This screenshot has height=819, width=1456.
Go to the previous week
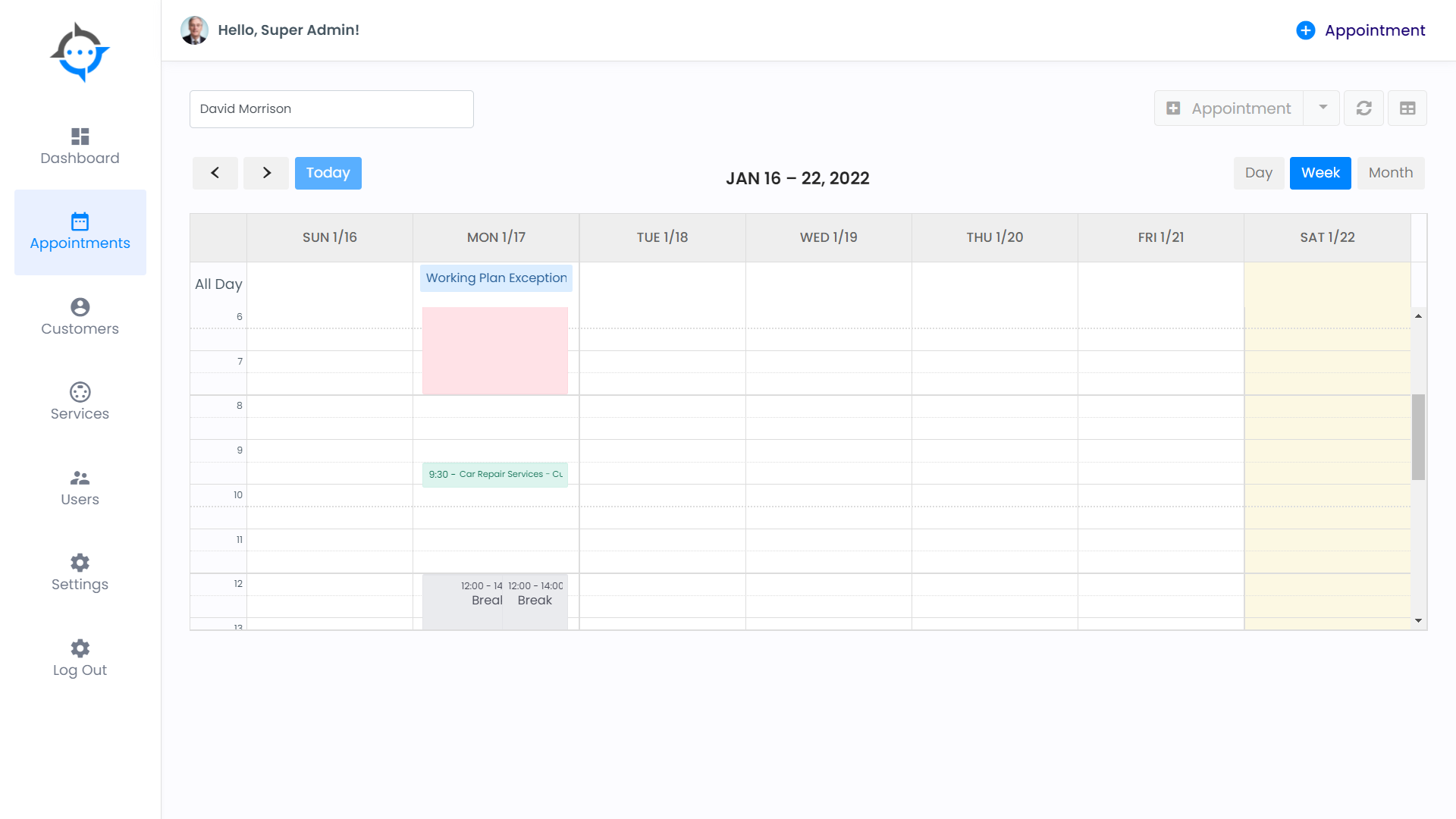215,173
